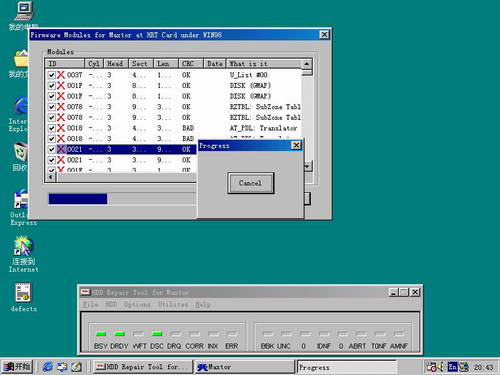Image resolution: width=500 pixels, height=375 pixels.
Task: Toggle the checkbox of the highlighted 0021 row
Action: pyautogui.click(x=52, y=149)
